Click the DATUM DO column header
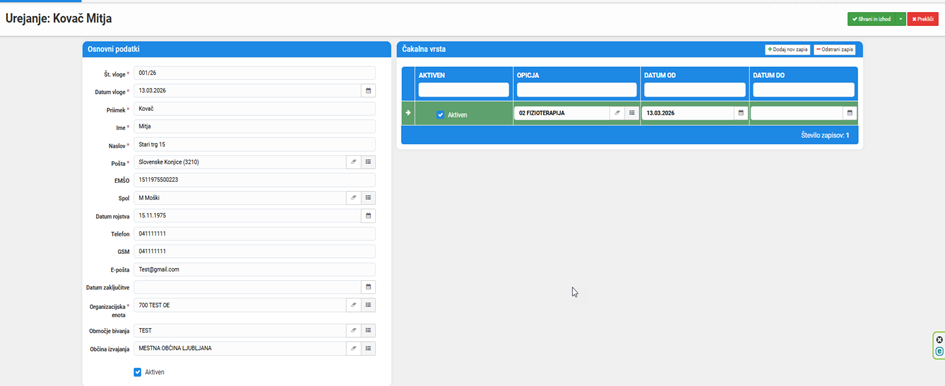945x386 pixels. click(x=768, y=75)
